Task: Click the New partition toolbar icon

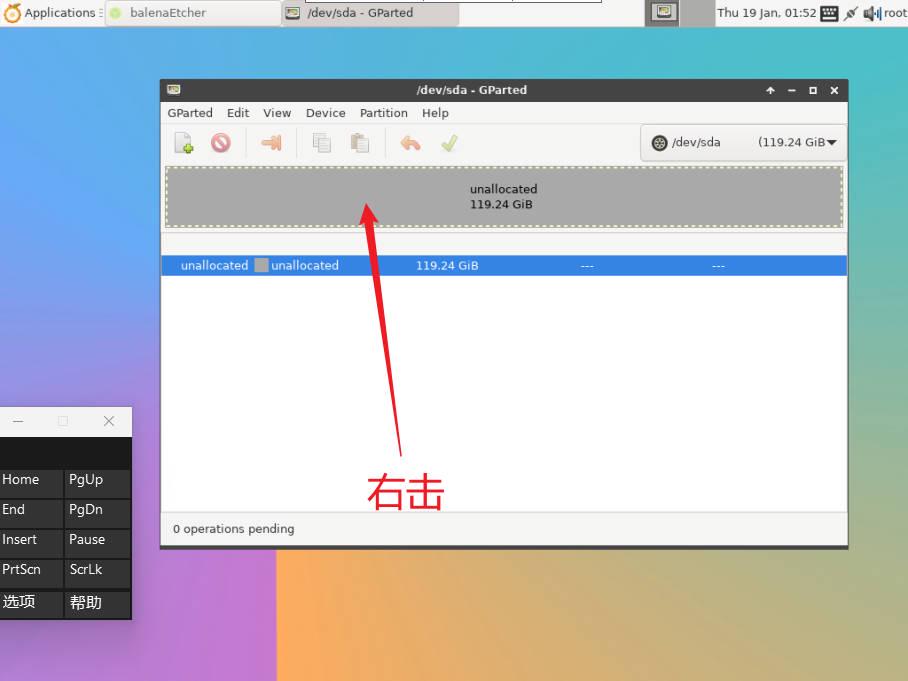Action: coord(184,142)
